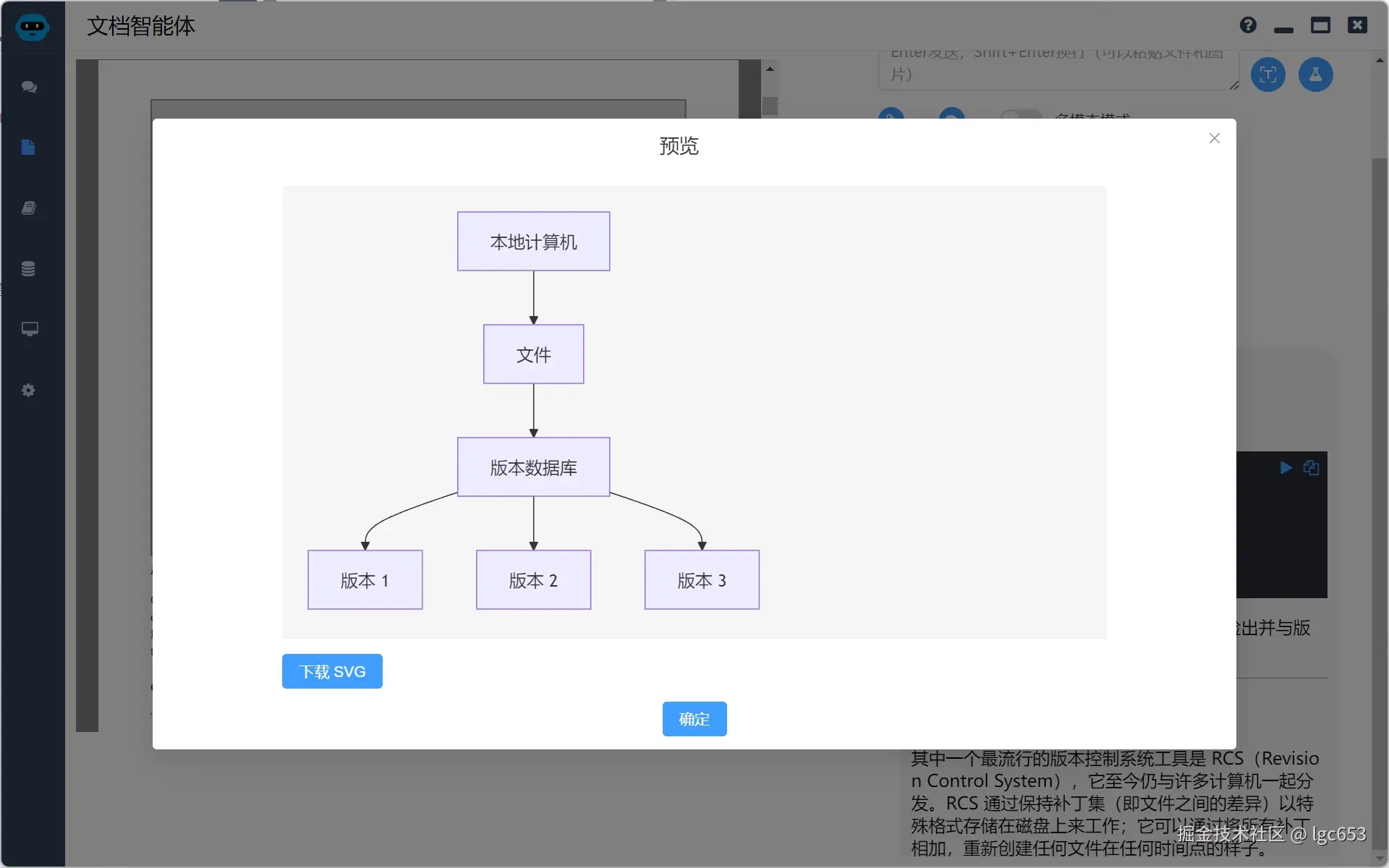Screen dimensions: 1389x868
Task: Click the 下载 SVG button
Action: (332, 671)
